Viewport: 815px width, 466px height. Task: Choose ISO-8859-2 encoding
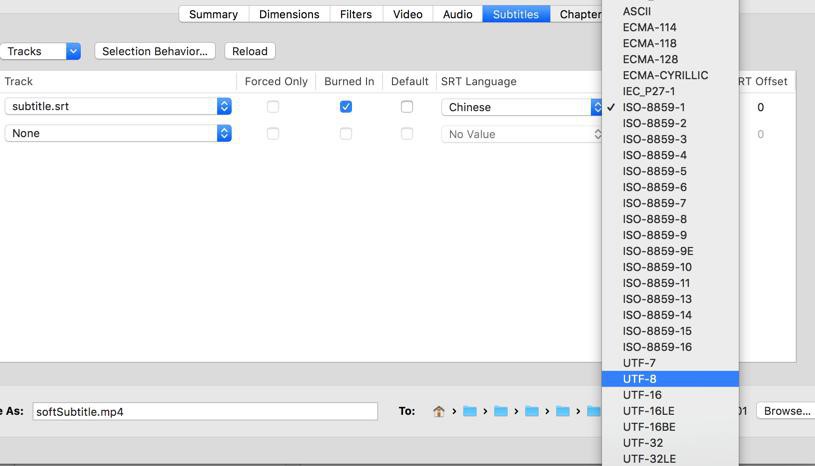(x=670, y=124)
